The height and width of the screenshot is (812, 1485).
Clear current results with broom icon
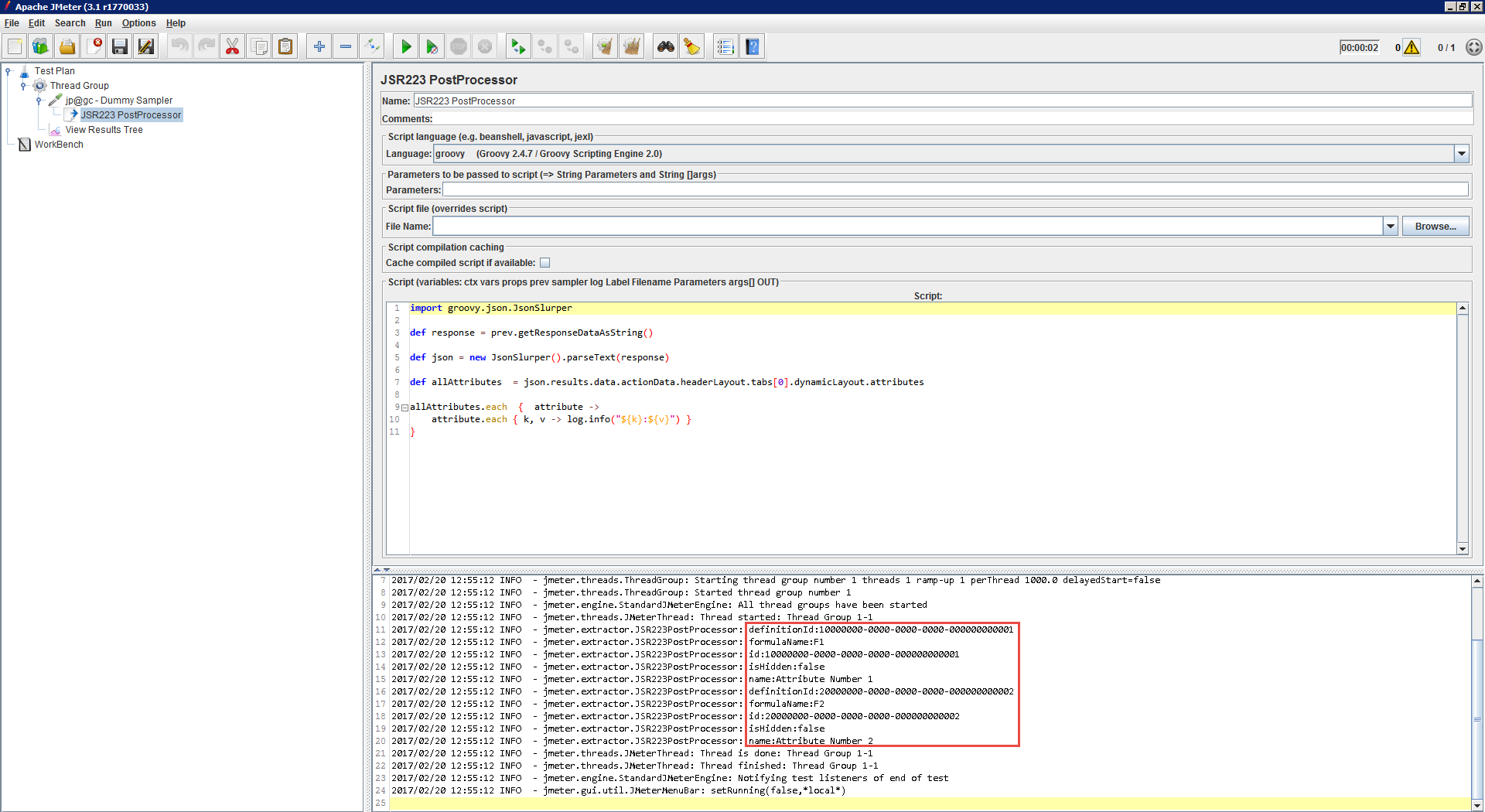pyautogui.click(x=605, y=46)
